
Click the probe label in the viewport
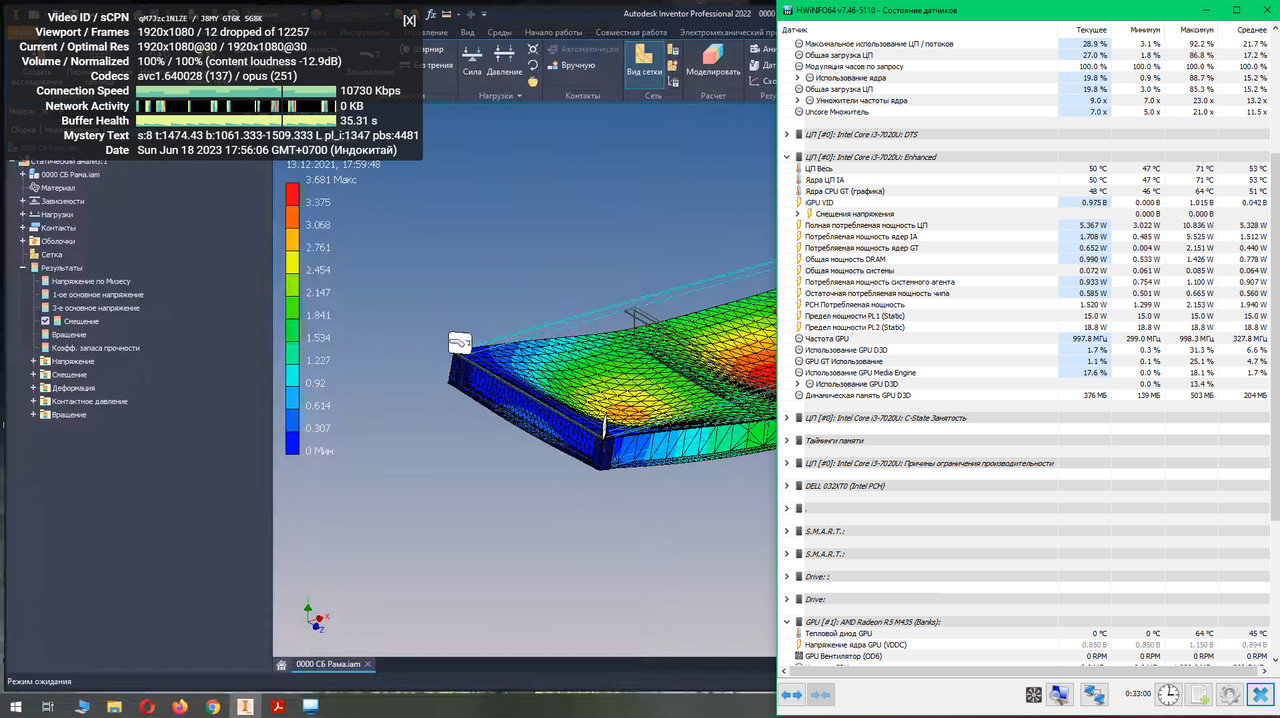[460, 342]
